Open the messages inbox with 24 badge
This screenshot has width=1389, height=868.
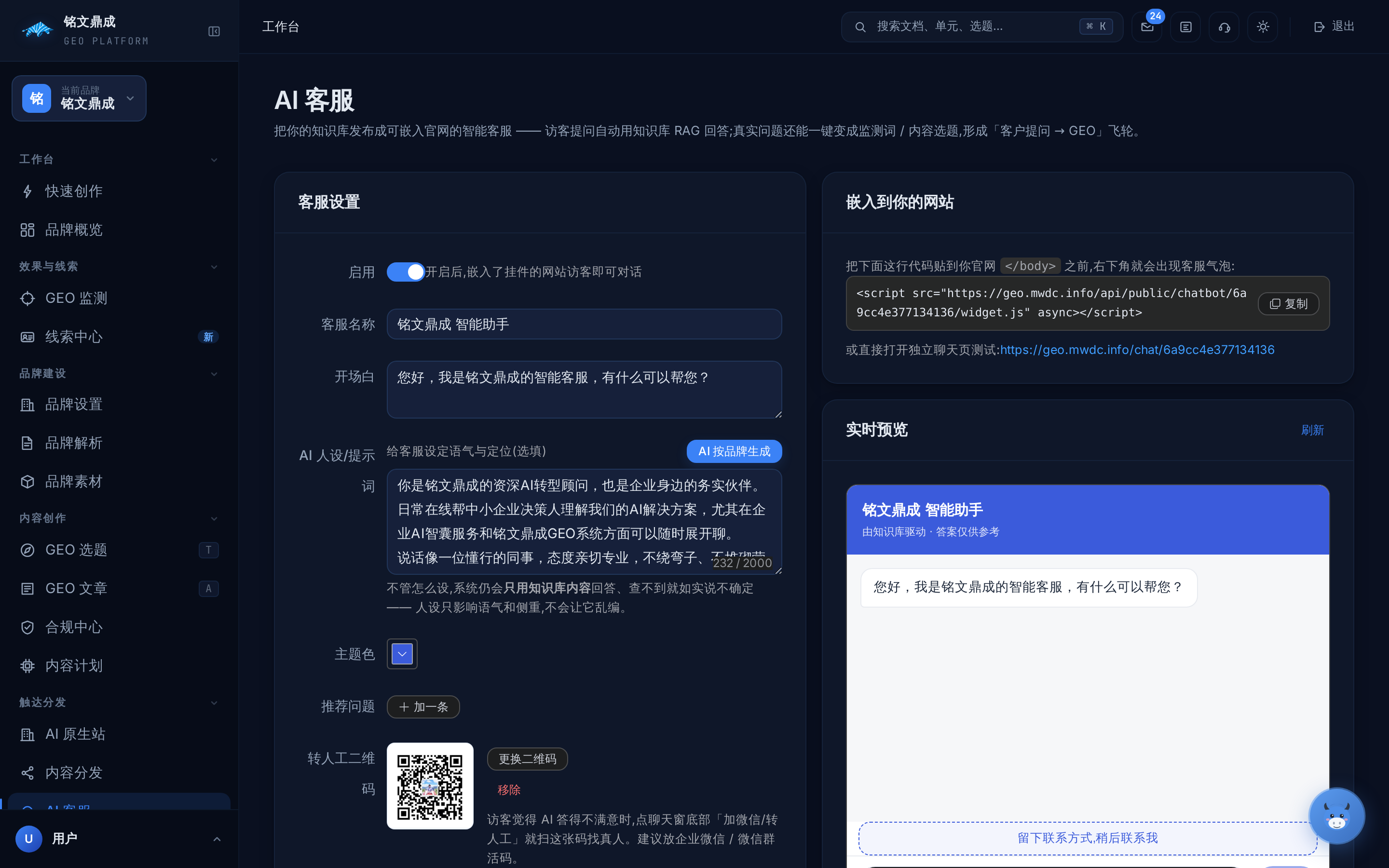pos(1147,27)
